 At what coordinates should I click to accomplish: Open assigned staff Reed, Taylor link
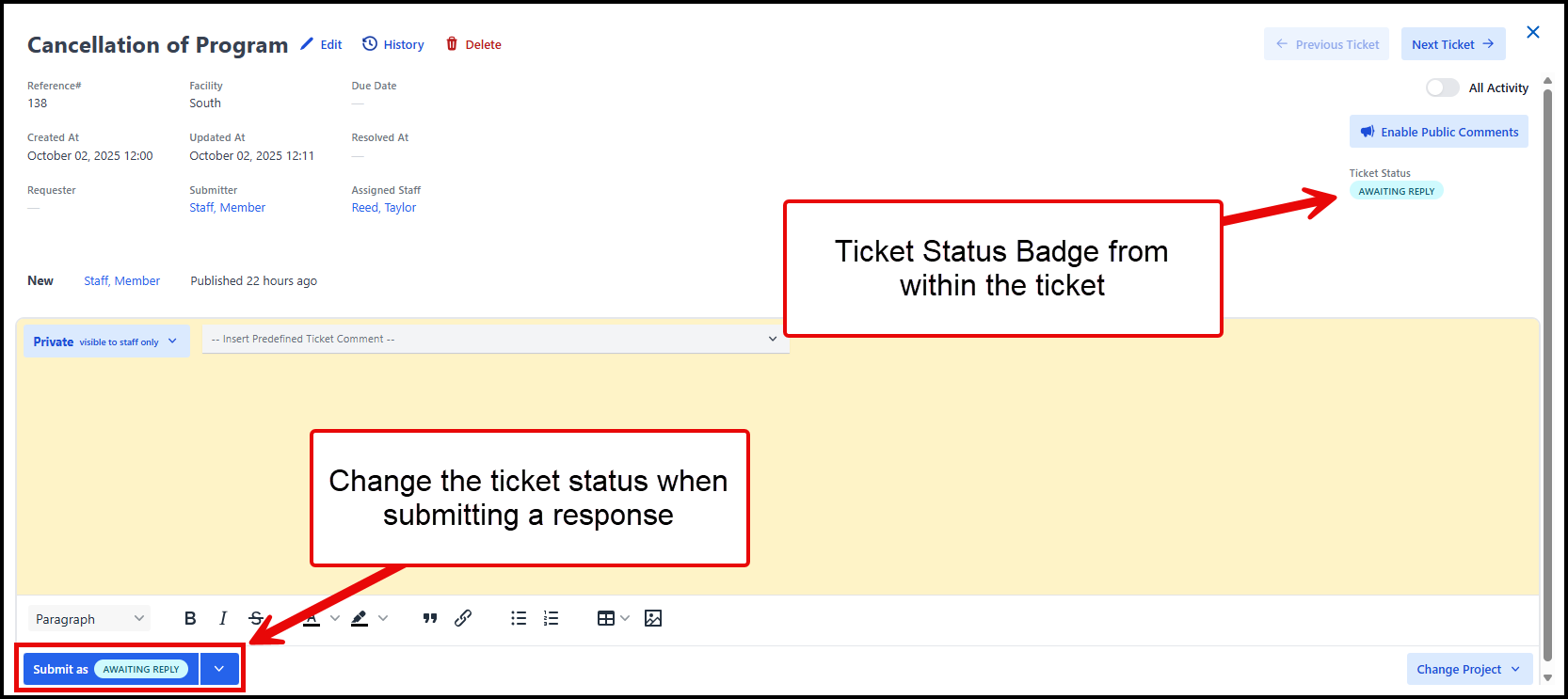coord(384,208)
